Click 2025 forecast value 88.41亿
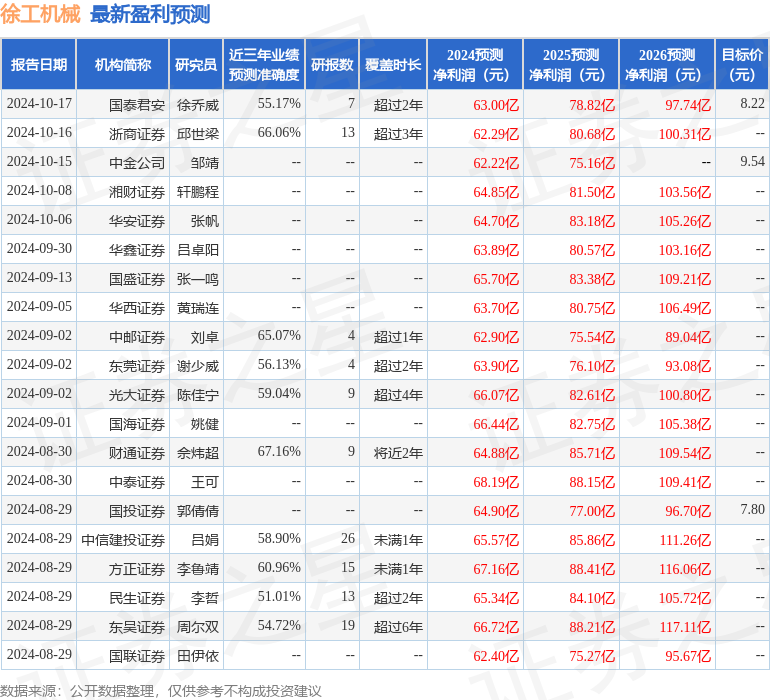Viewport: 770px width, 700px height. tap(592, 568)
